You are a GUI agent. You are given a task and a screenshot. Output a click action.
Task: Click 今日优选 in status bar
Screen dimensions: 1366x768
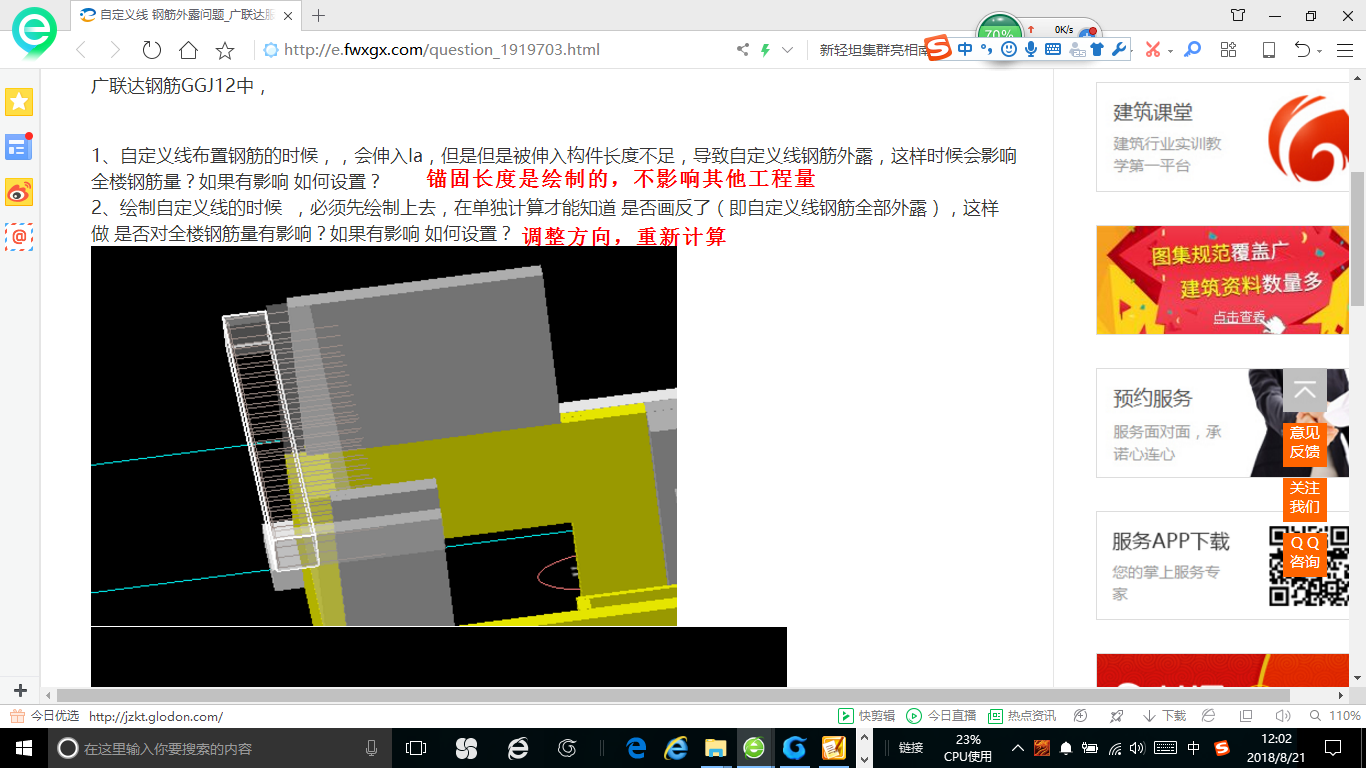[x=44, y=716]
